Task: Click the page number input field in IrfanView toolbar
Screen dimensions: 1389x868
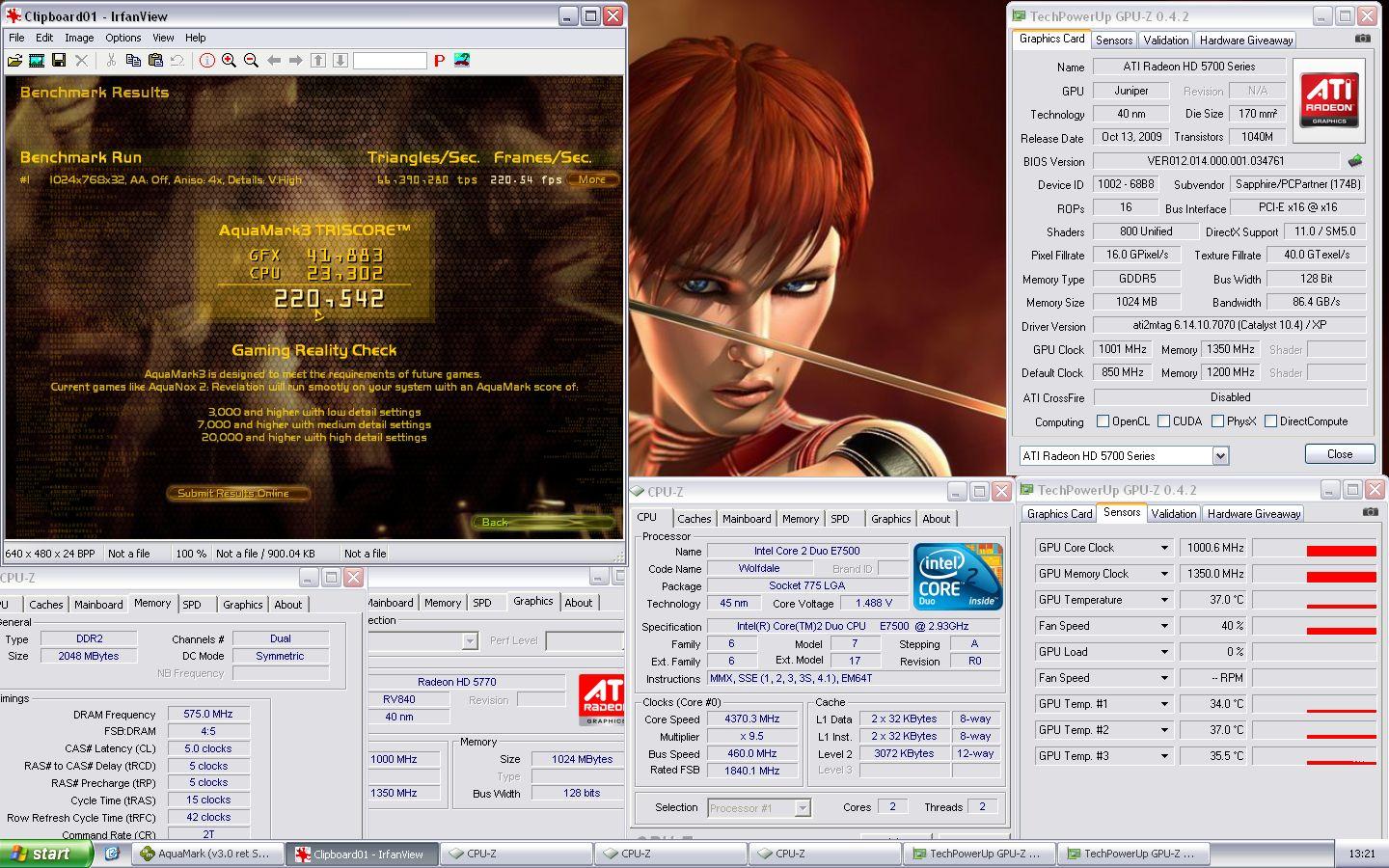Action: 390,60
